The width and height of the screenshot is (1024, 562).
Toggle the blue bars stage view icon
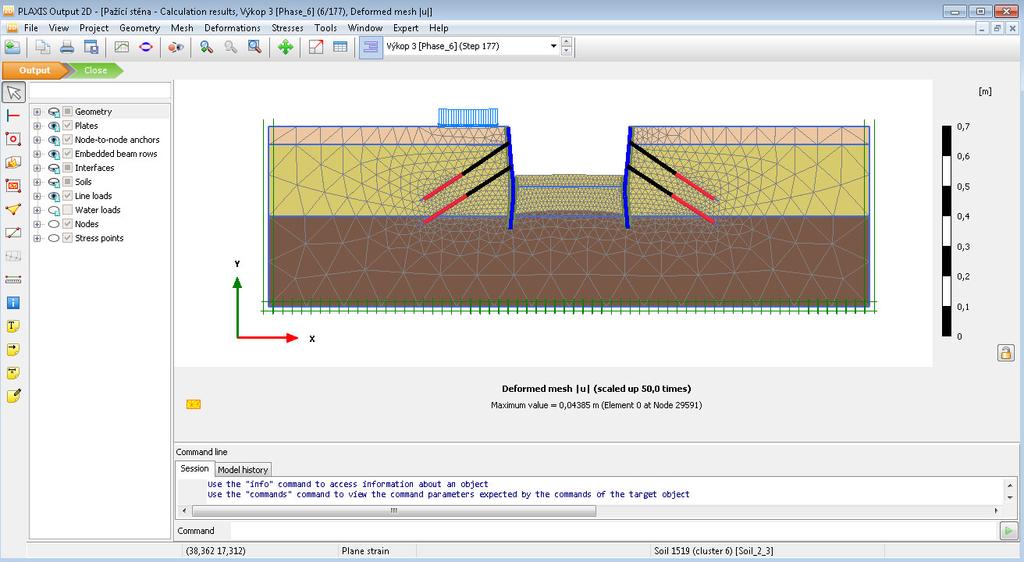pyautogui.click(x=371, y=47)
